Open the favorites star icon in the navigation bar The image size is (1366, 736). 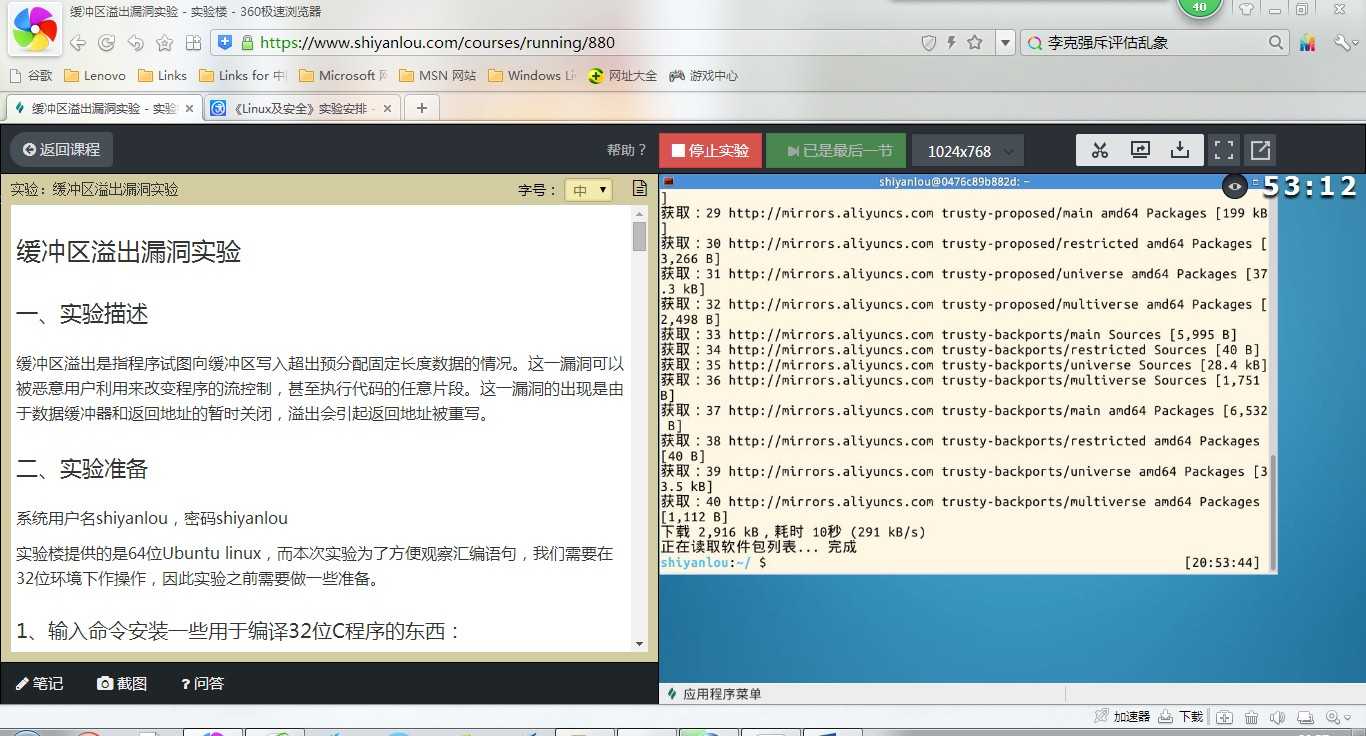tap(165, 43)
